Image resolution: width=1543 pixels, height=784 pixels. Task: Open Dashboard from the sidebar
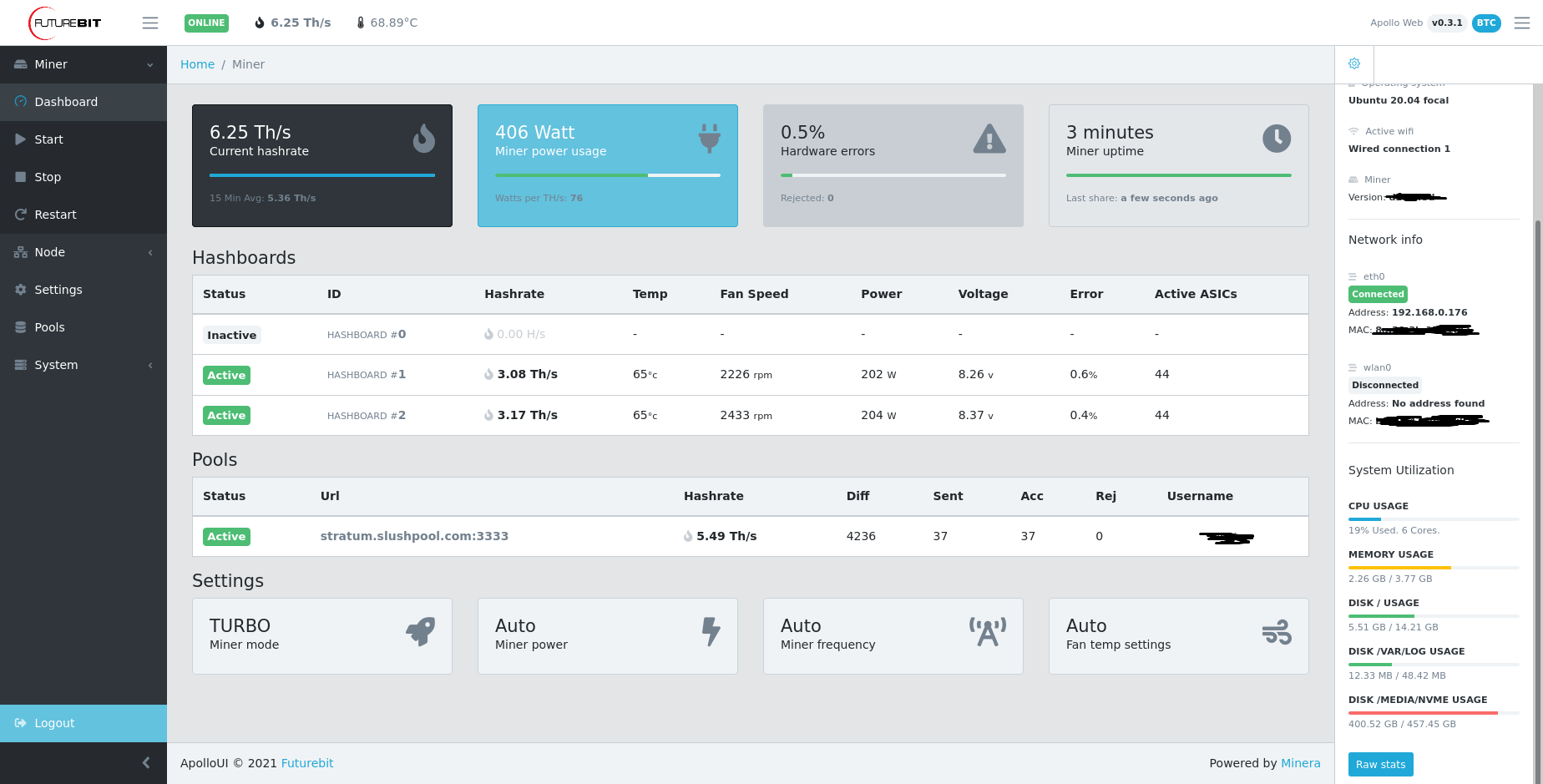[83, 102]
